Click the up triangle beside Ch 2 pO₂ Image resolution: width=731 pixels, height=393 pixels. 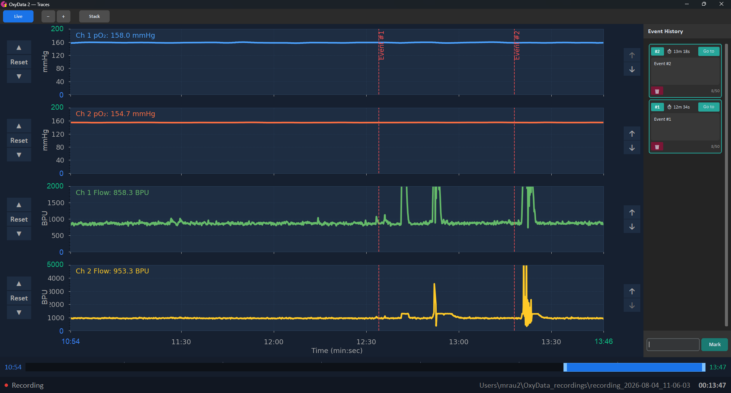19,126
